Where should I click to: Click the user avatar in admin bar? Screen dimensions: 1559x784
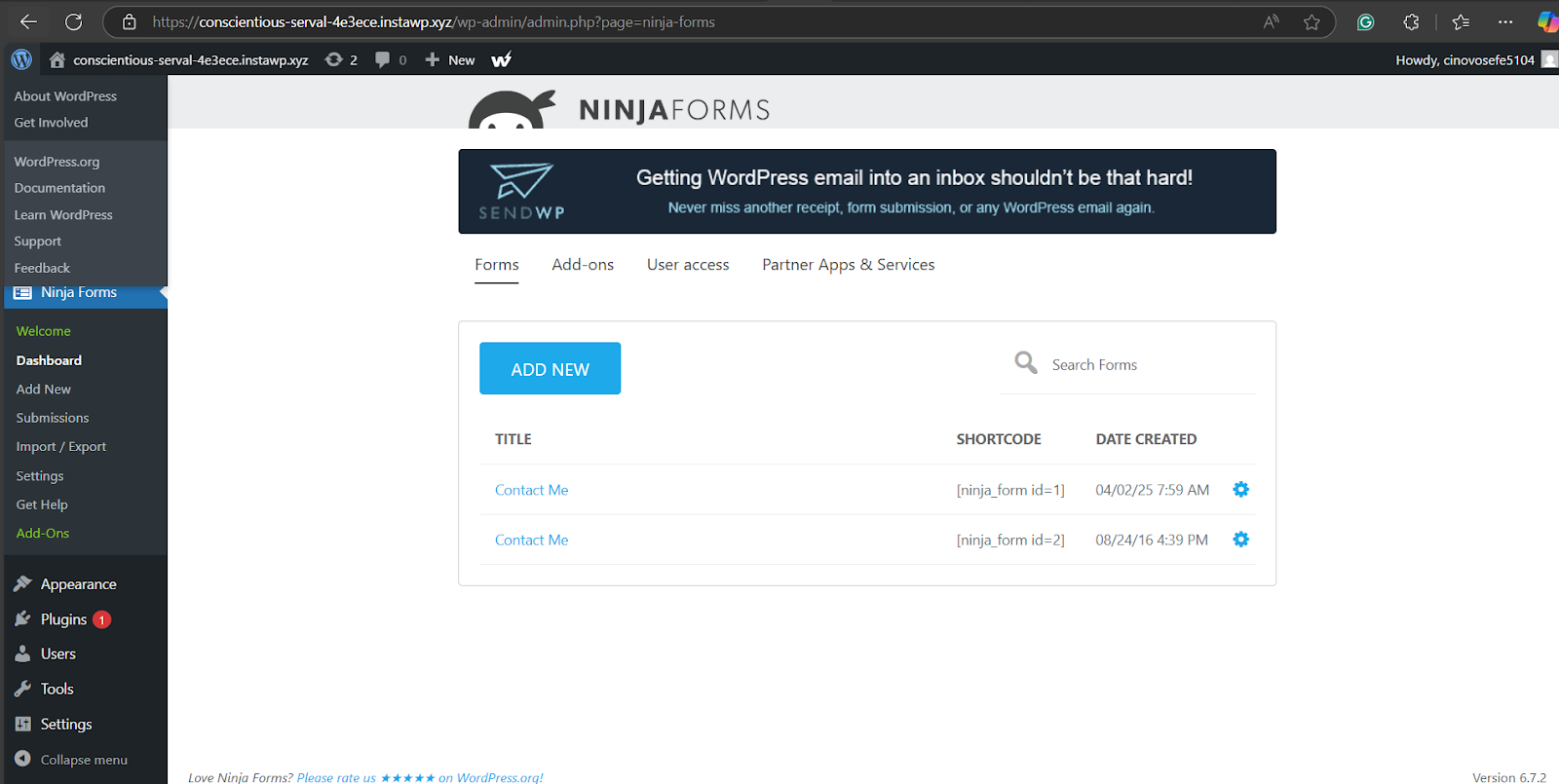click(x=1549, y=59)
